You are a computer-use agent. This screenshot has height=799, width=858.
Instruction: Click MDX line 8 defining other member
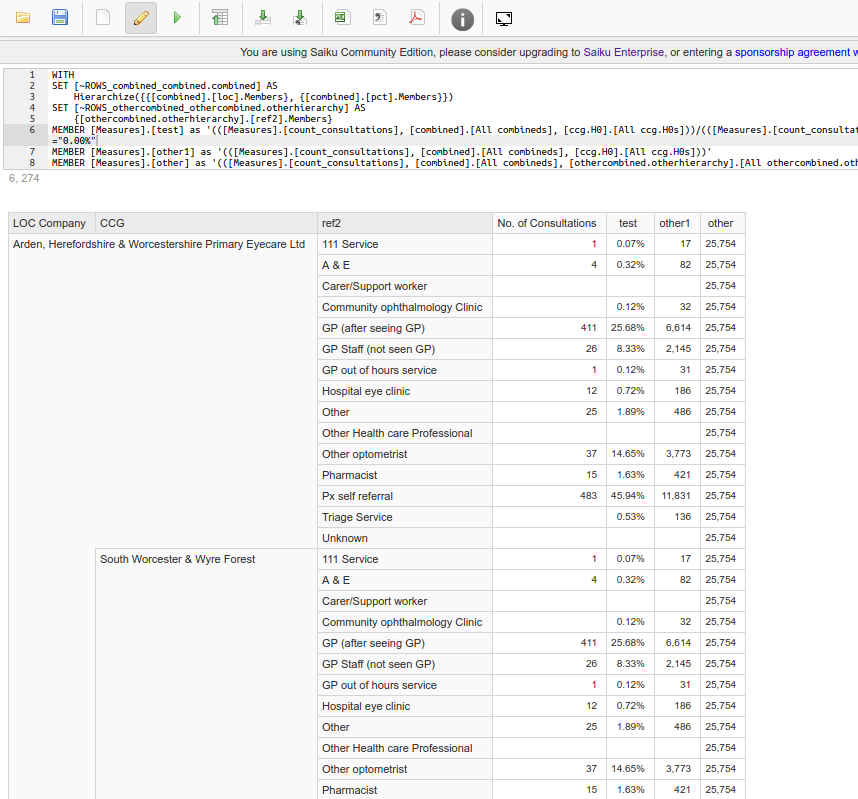point(454,163)
